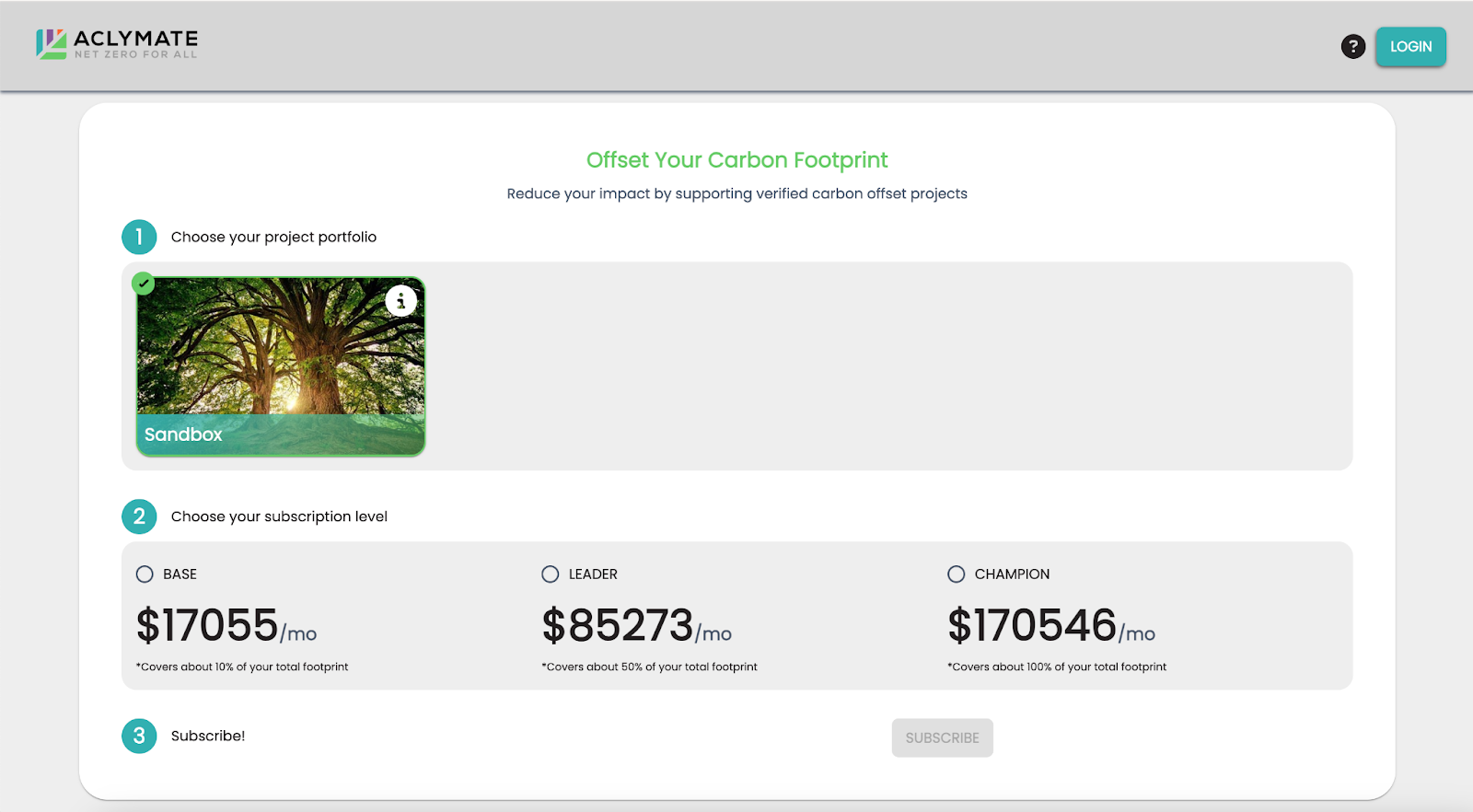
Task: Click the LOGIN button
Action: (x=1410, y=46)
